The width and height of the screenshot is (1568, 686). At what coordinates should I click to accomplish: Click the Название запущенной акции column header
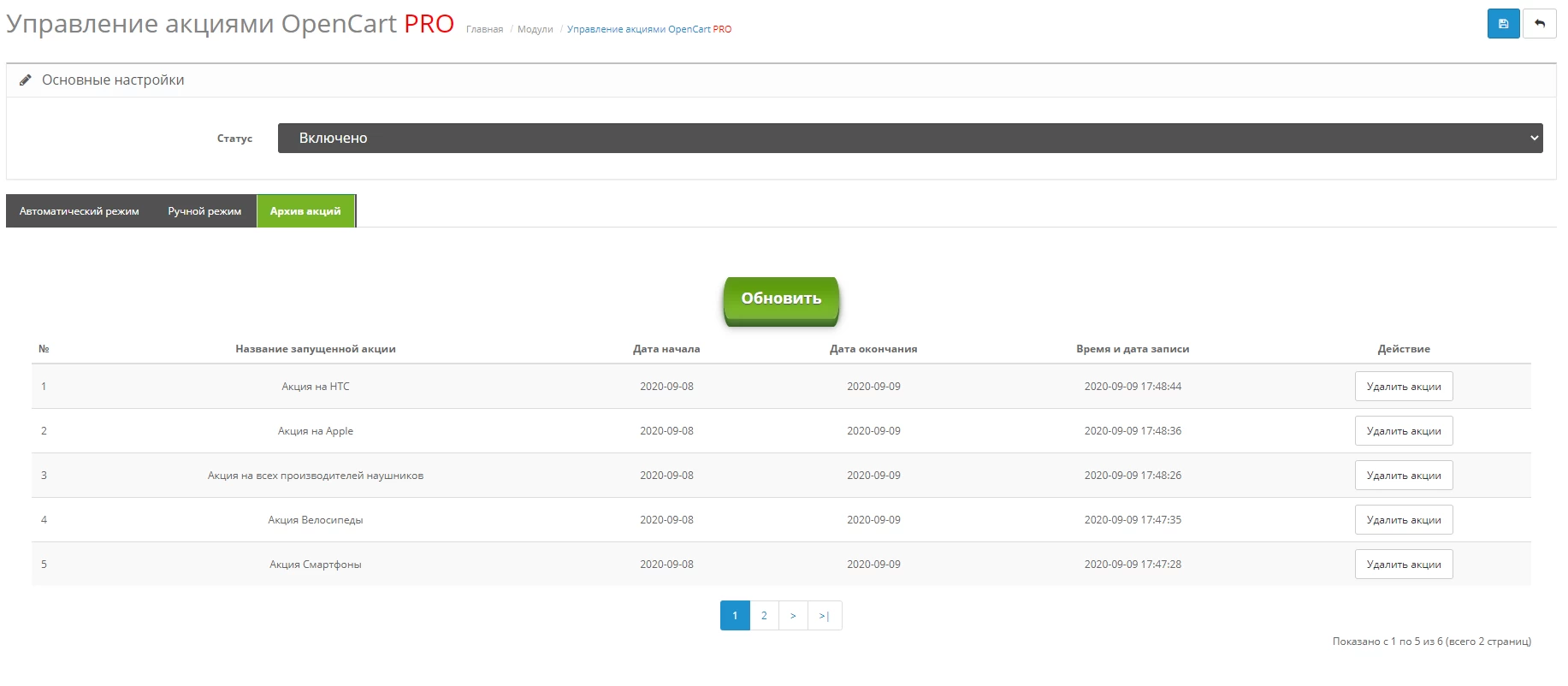[316, 349]
